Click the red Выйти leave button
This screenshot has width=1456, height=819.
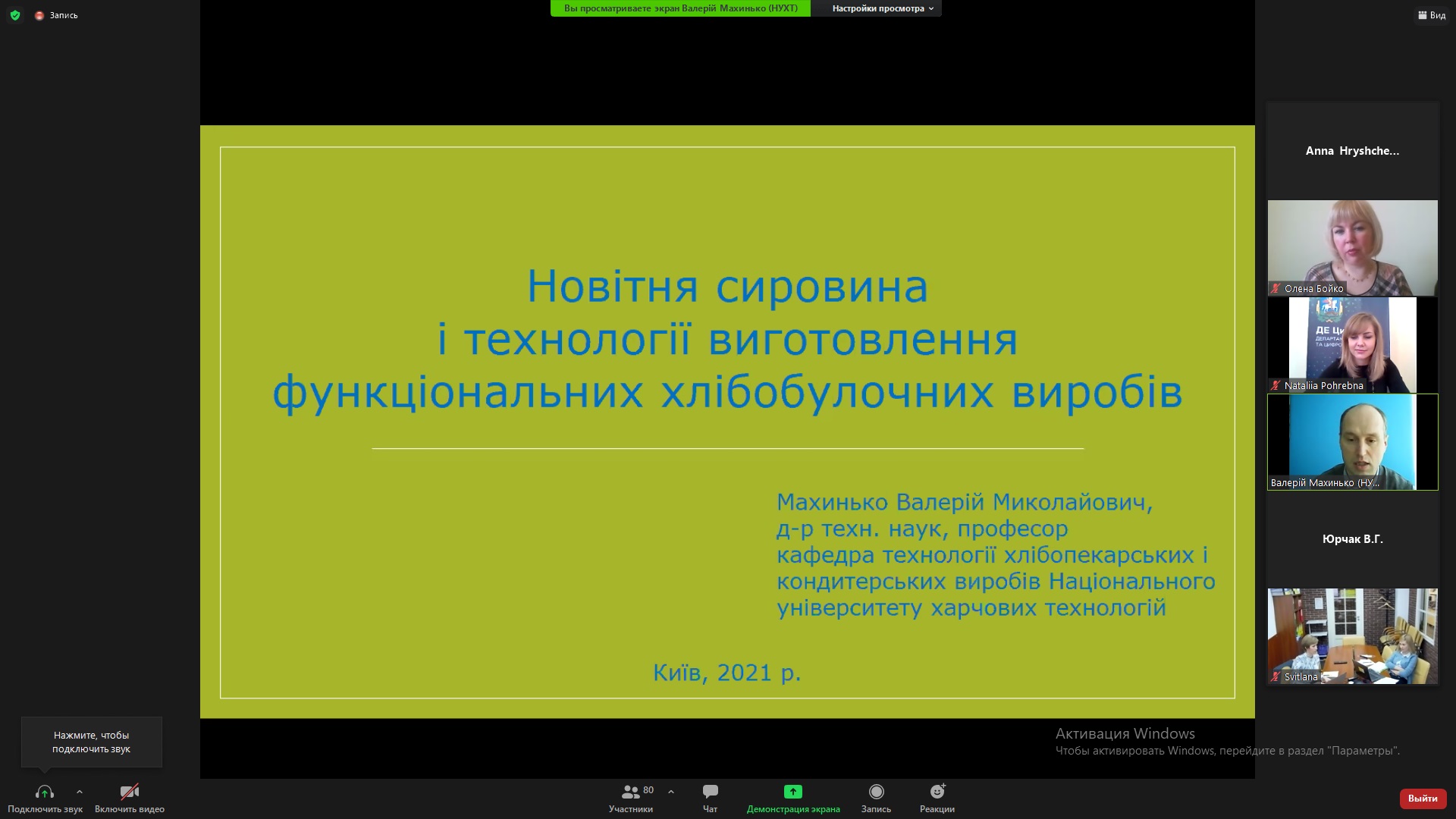coord(1423,799)
